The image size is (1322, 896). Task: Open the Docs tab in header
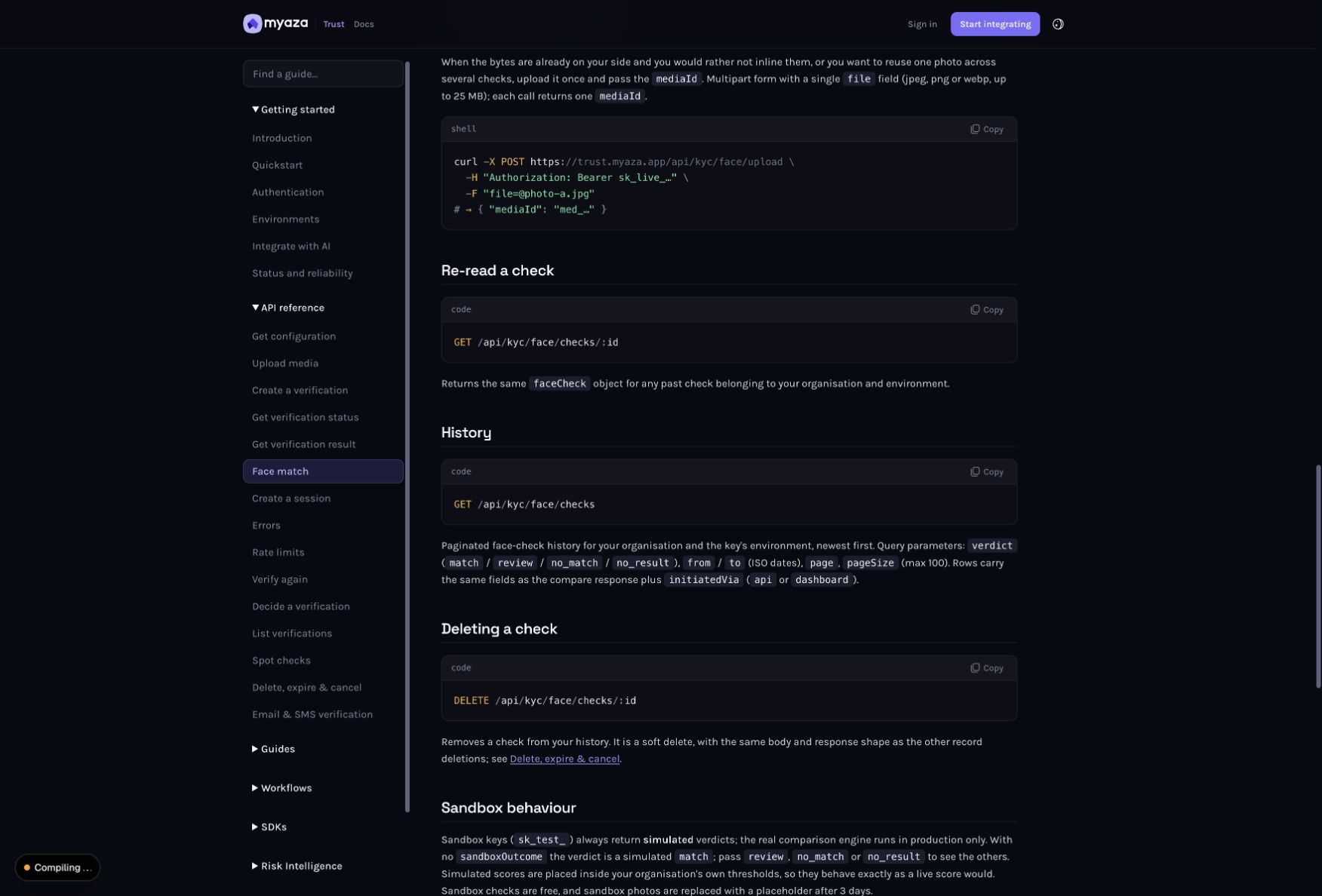tap(364, 24)
